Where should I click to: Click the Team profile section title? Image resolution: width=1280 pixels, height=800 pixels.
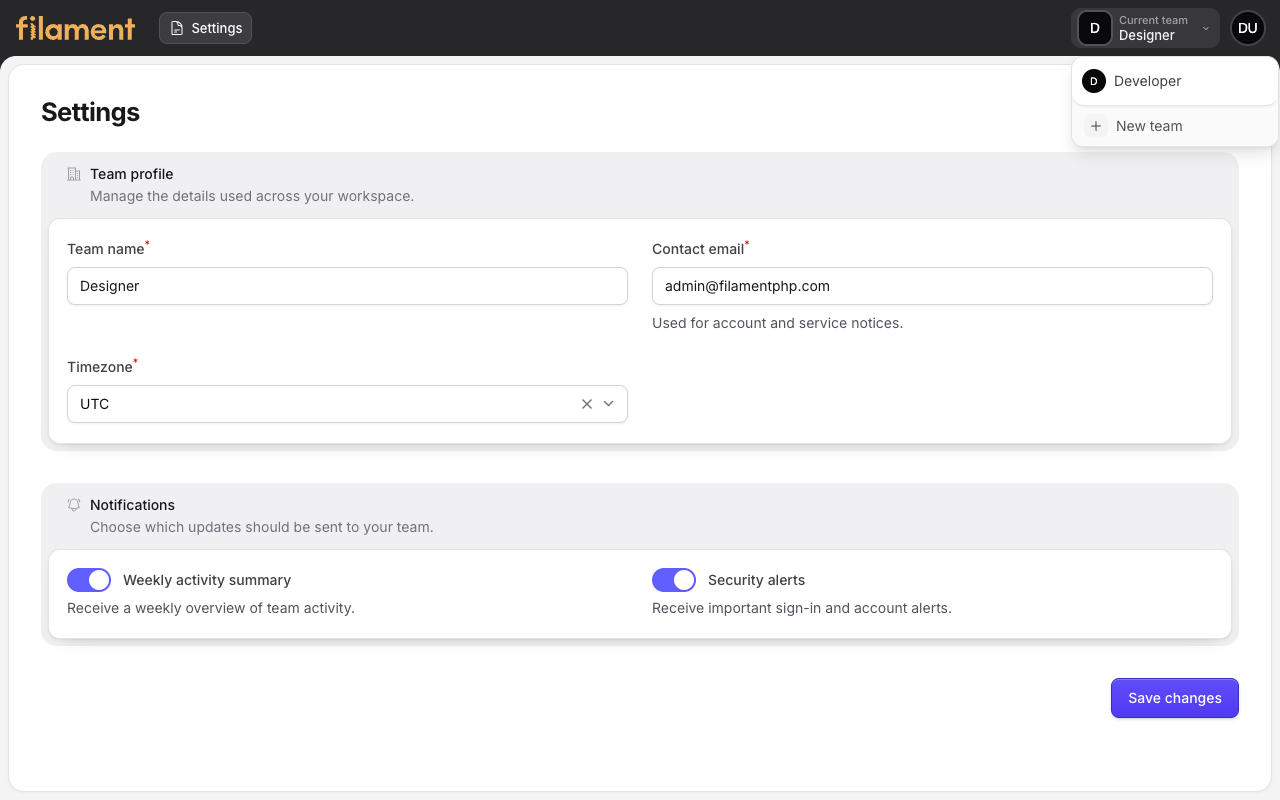[x=132, y=174]
